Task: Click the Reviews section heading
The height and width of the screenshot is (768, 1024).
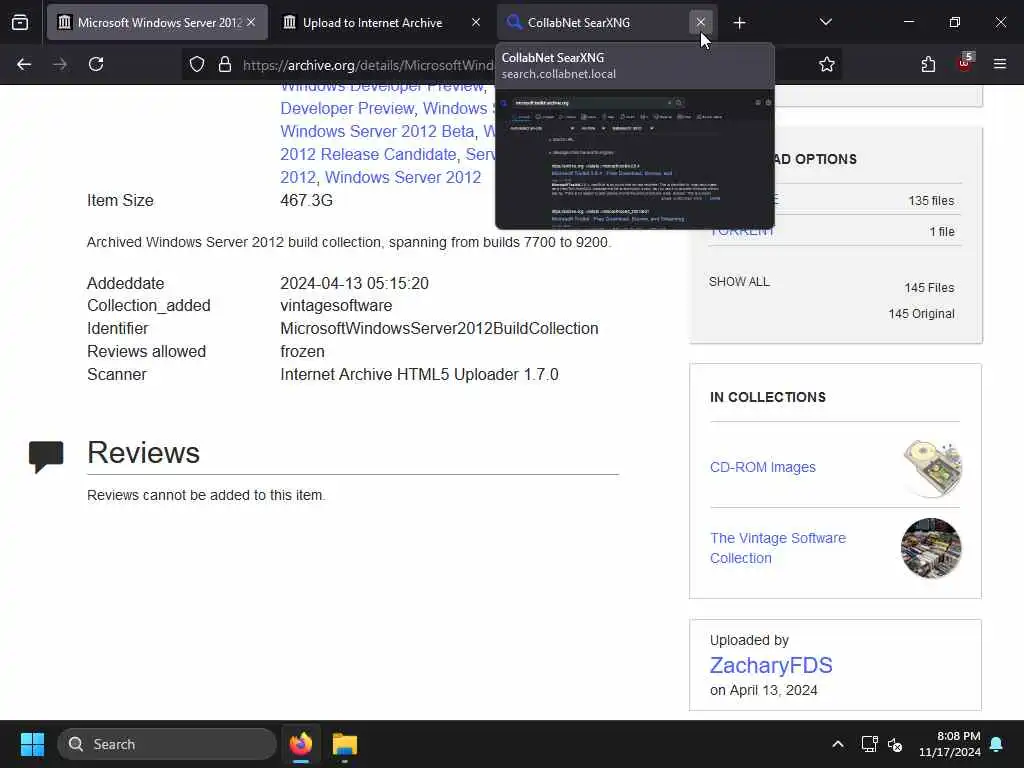Action: click(144, 453)
